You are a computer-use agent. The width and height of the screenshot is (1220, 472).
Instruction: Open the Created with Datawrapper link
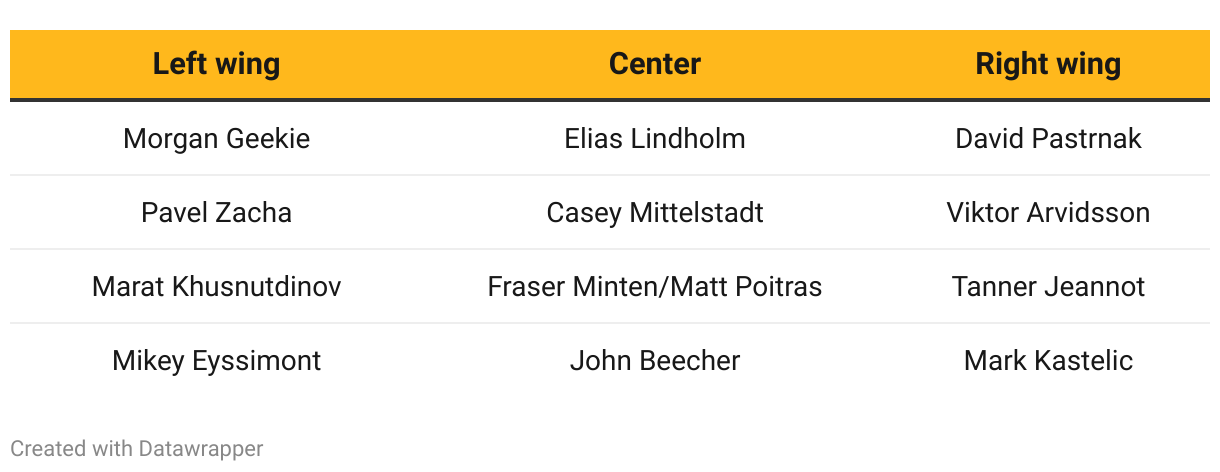coord(136,448)
